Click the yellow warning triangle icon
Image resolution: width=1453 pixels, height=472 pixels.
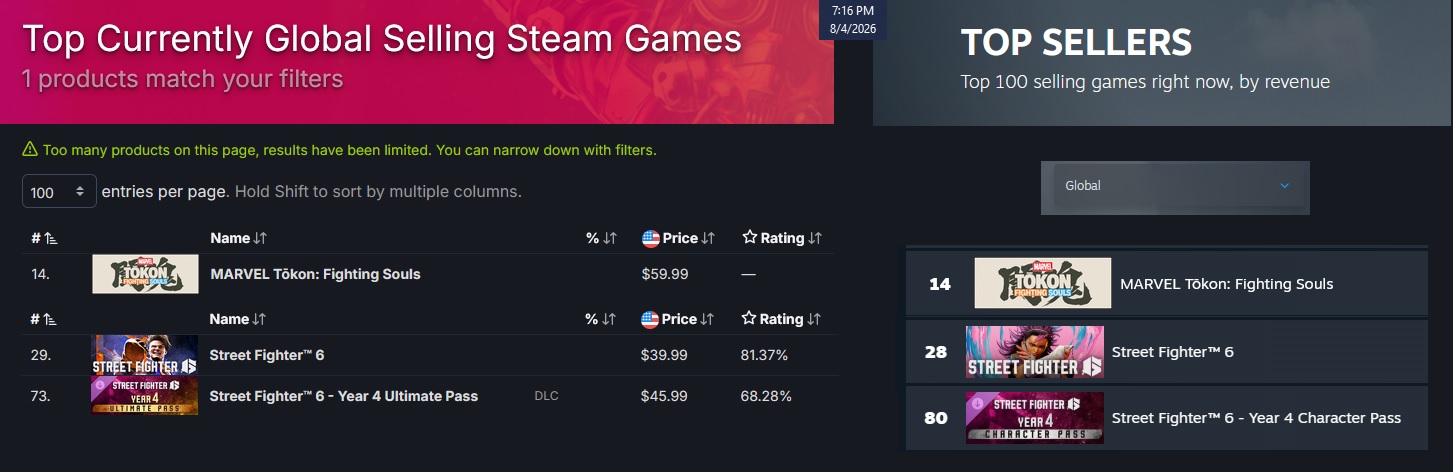pyautogui.click(x=30, y=150)
